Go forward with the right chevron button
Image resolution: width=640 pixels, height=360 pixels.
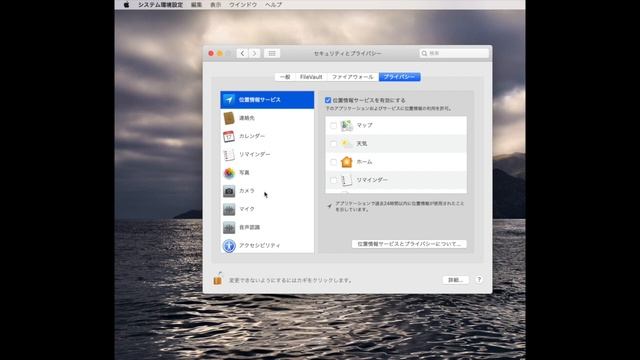tap(255, 53)
